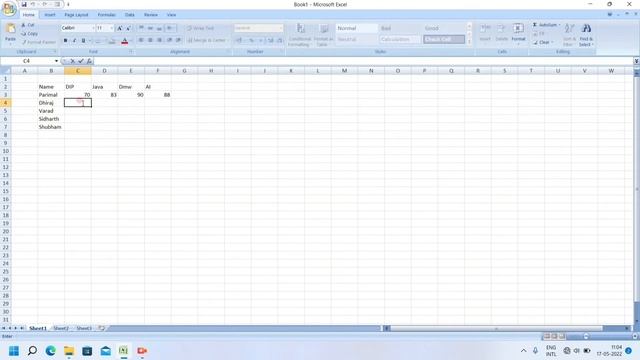This screenshot has height=360, width=640.
Task: Open the Font name combo box
Action: [x=78, y=28]
